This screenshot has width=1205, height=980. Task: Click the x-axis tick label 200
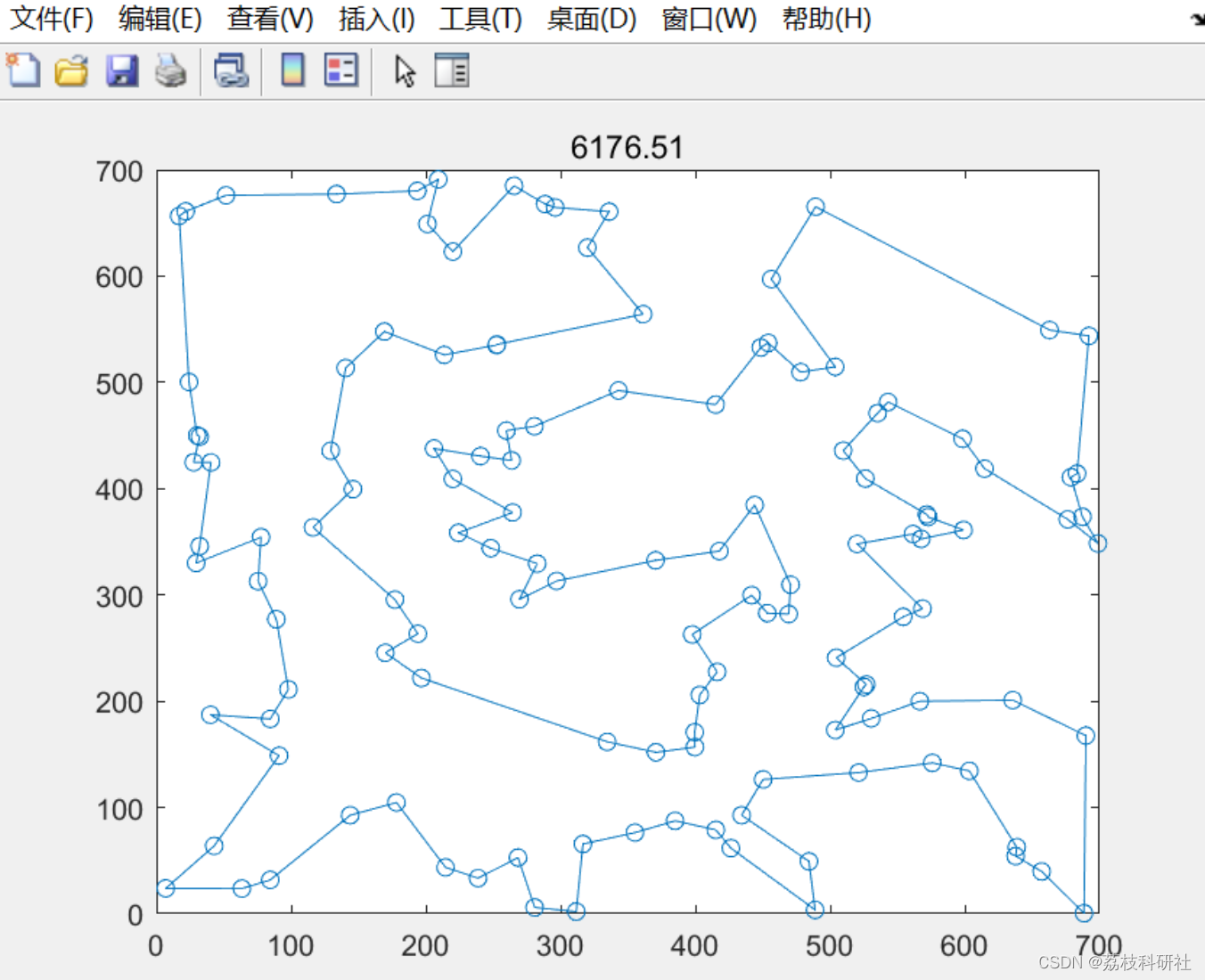click(x=425, y=946)
